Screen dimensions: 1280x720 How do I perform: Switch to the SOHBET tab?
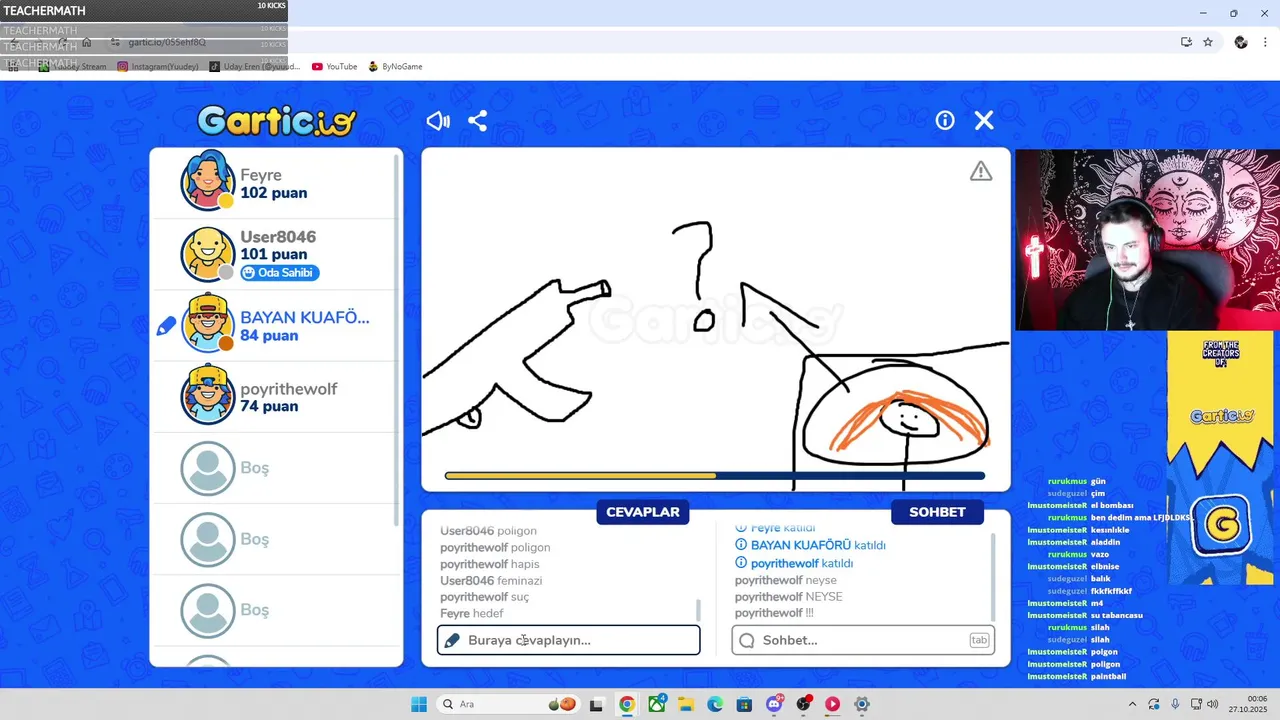click(x=937, y=512)
